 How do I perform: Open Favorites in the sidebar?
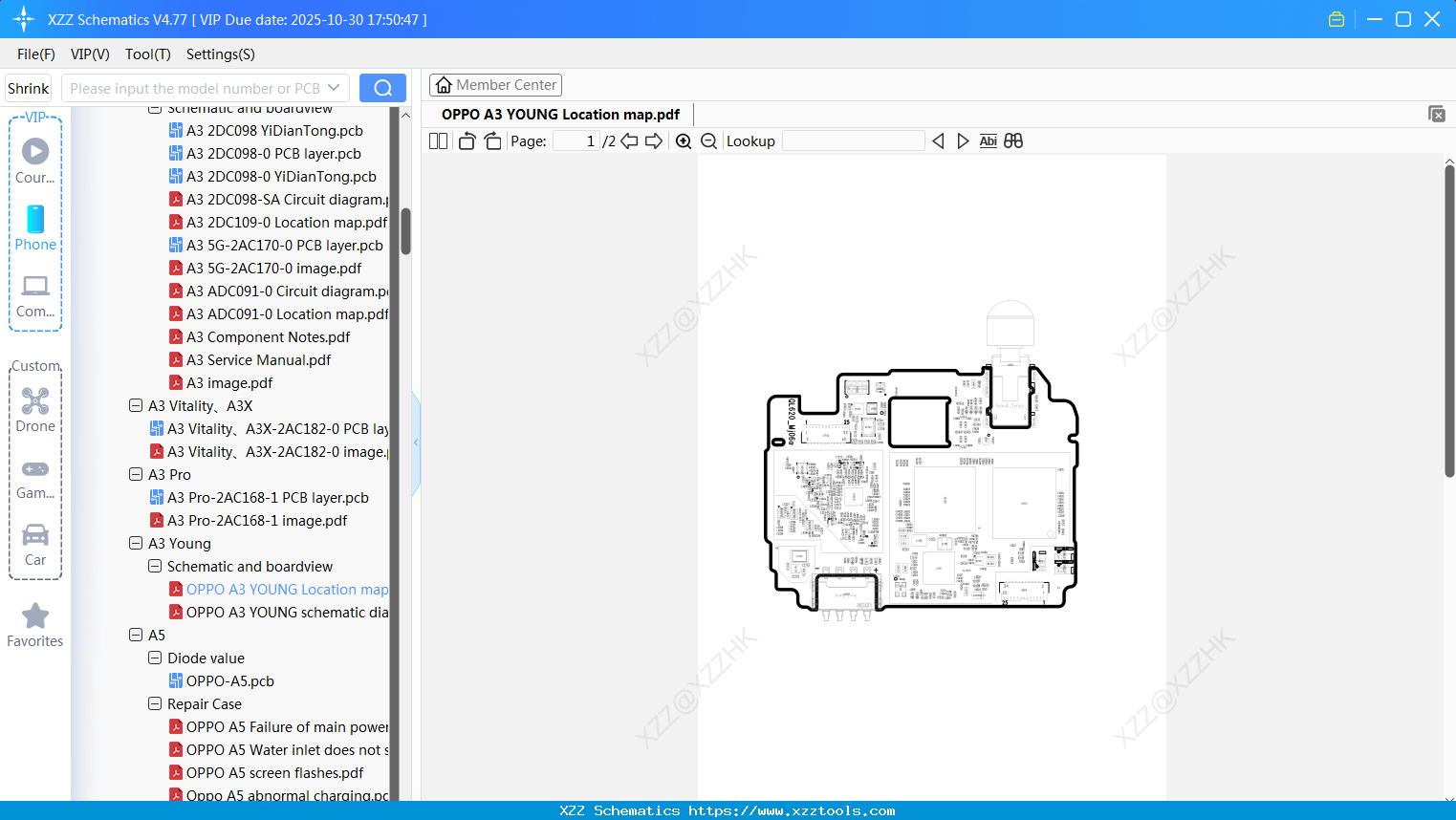[35, 626]
